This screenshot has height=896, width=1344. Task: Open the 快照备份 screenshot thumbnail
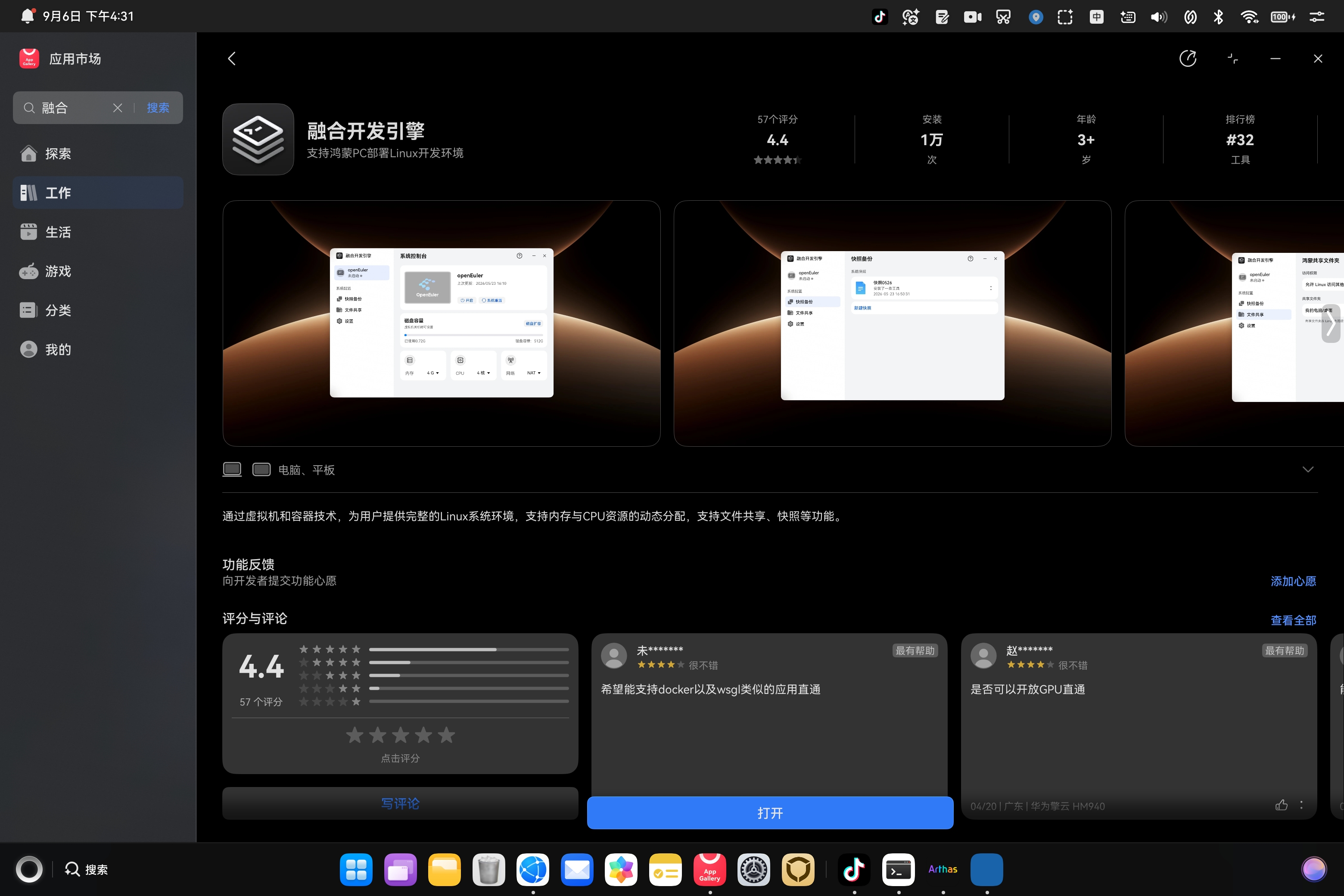click(x=892, y=323)
